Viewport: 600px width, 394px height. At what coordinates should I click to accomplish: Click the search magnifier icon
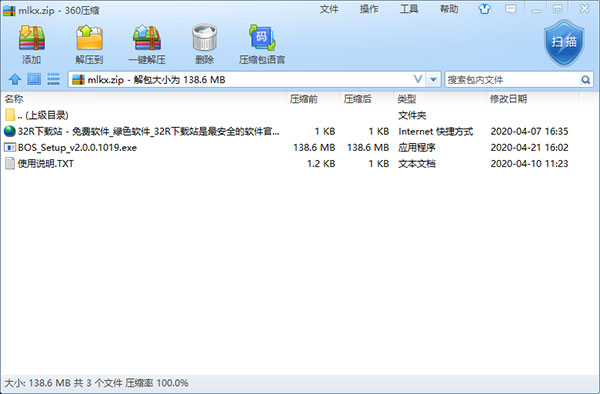click(585, 80)
